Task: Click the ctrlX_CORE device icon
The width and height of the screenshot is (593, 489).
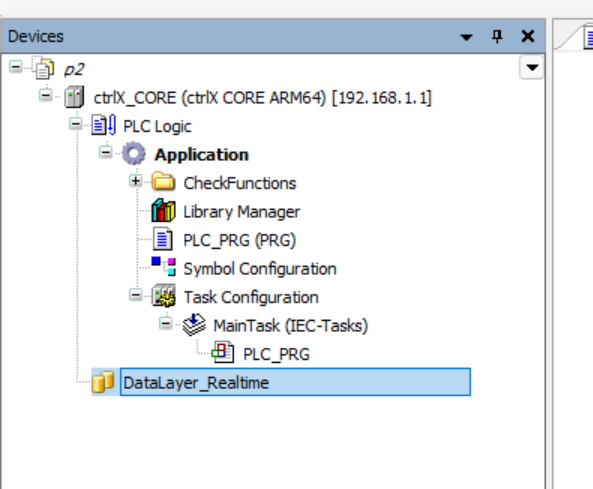Action: (x=74, y=97)
